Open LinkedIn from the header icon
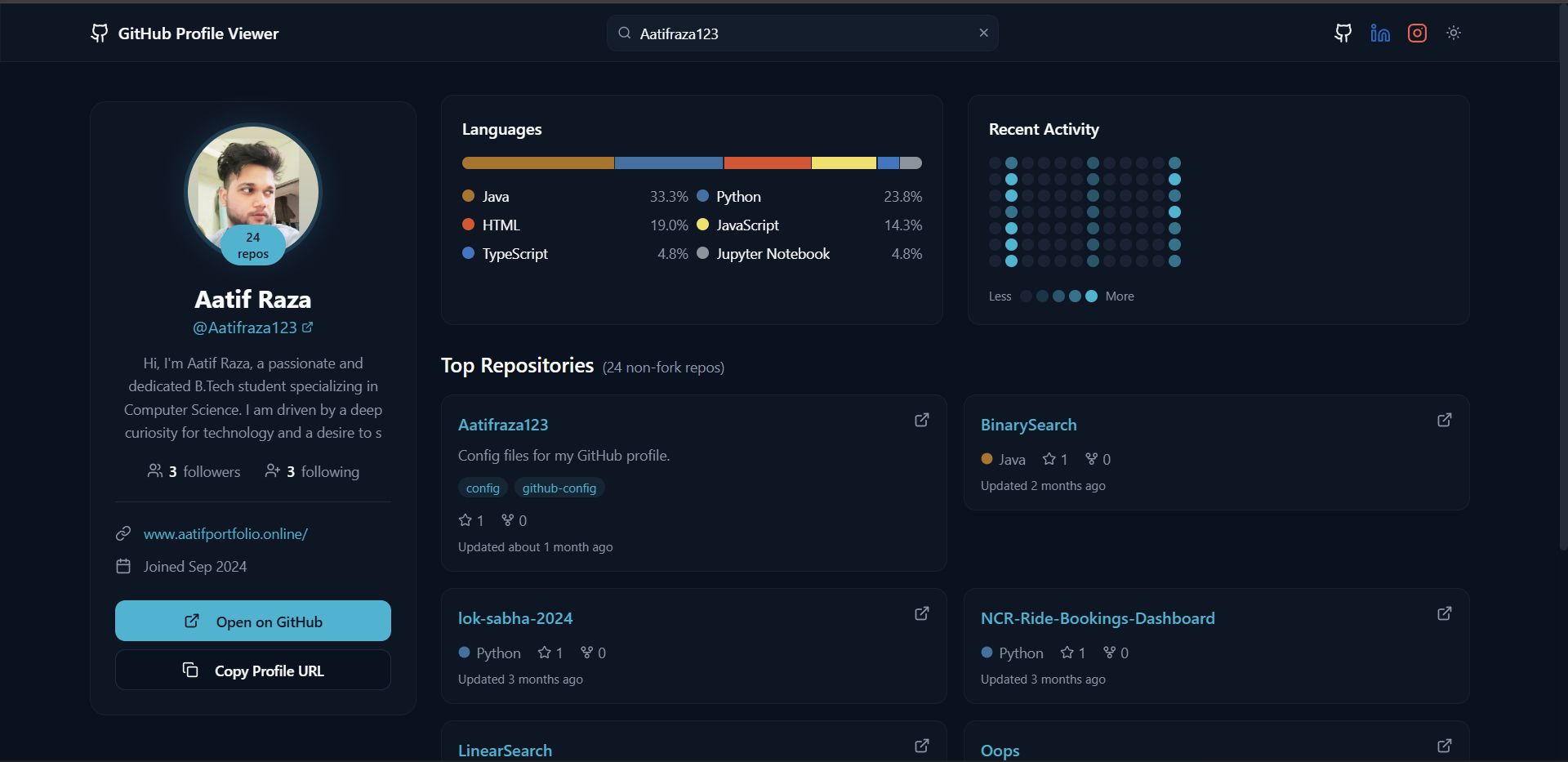Image resolution: width=1568 pixels, height=762 pixels. point(1380,33)
